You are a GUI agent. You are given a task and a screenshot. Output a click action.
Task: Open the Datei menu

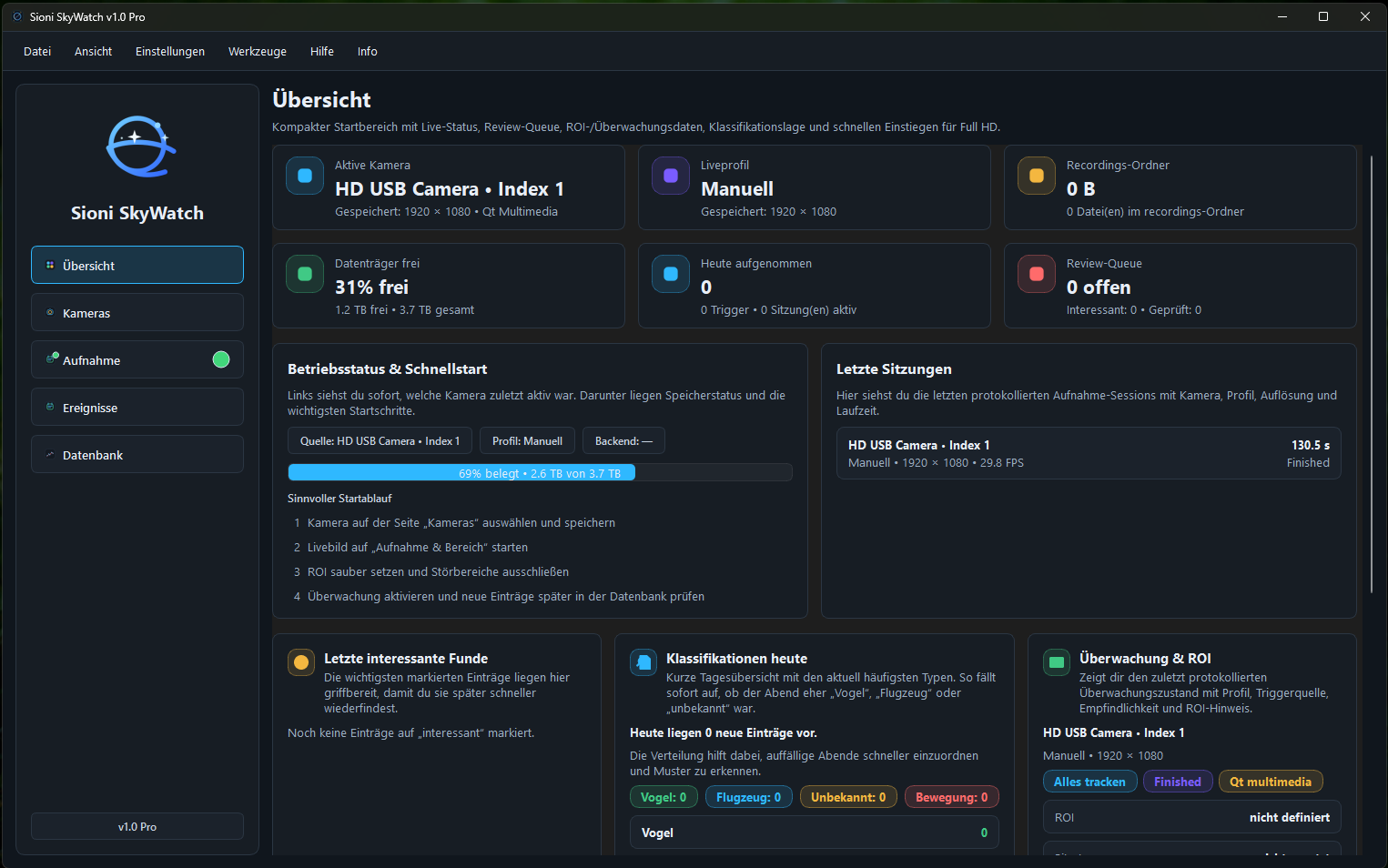coord(37,52)
